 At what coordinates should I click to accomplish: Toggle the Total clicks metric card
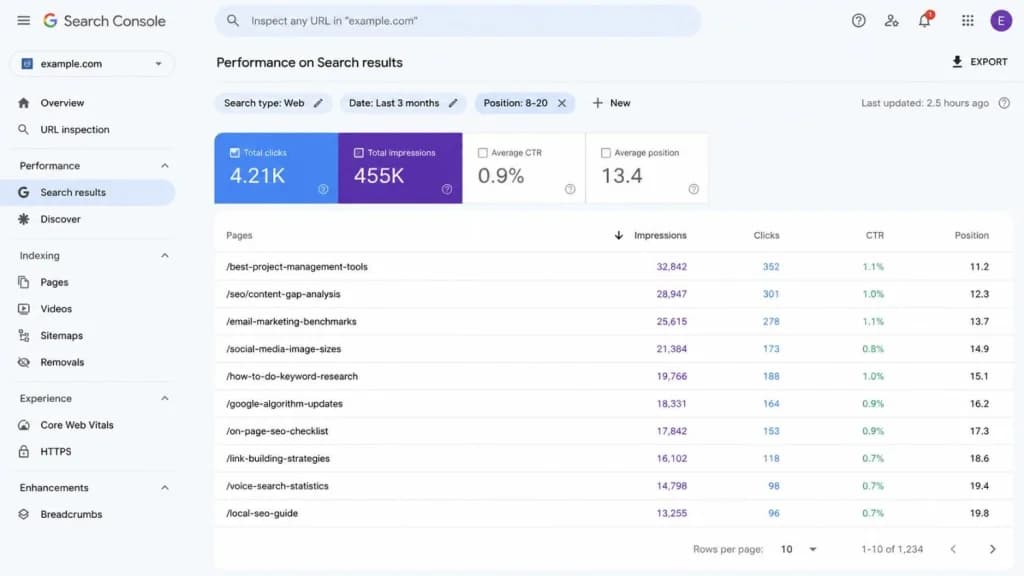(276, 168)
